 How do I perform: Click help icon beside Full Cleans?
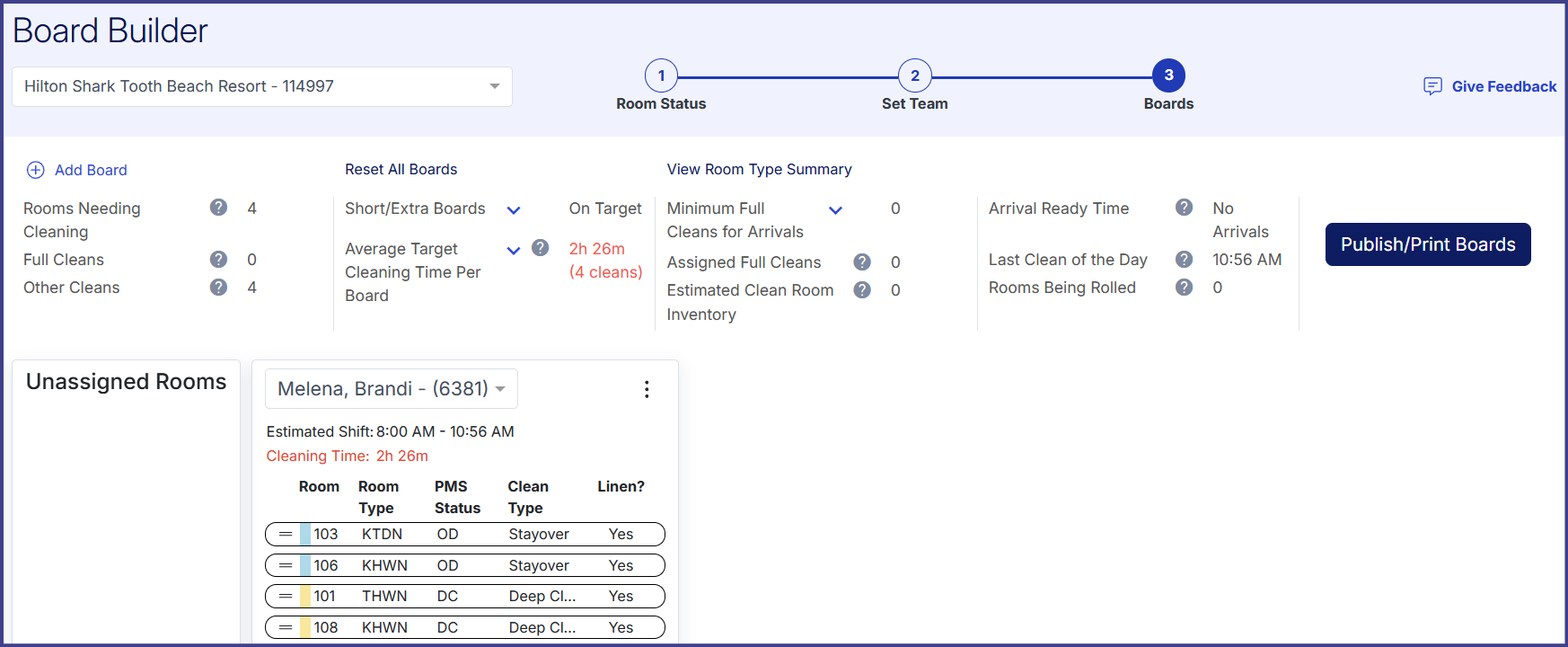click(218, 260)
